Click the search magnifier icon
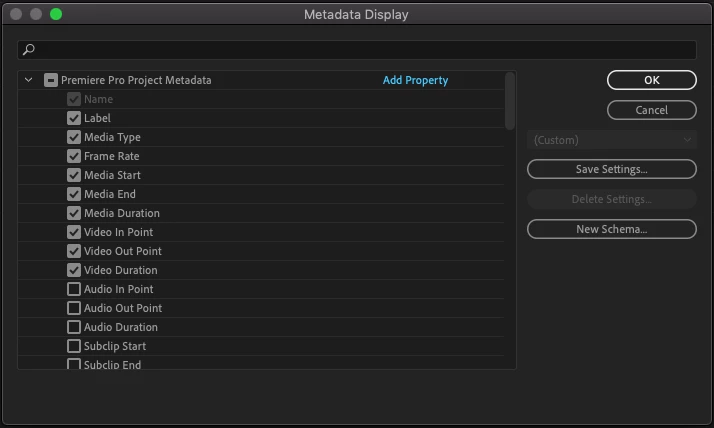The width and height of the screenshot is (714, 428). [x=29, y=49]
